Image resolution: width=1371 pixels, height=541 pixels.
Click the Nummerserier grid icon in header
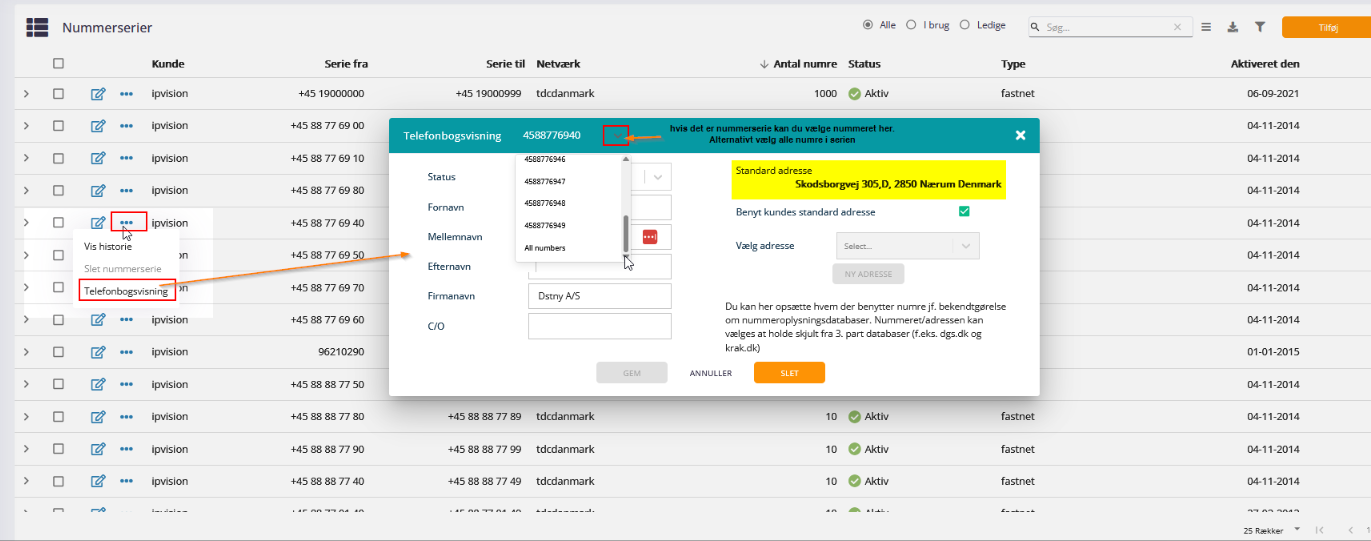pos(37,28)
